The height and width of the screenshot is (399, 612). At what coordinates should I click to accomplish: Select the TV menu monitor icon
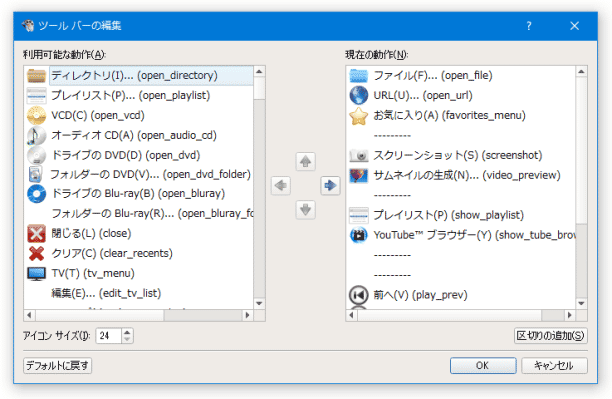click(x=36, y=273)
